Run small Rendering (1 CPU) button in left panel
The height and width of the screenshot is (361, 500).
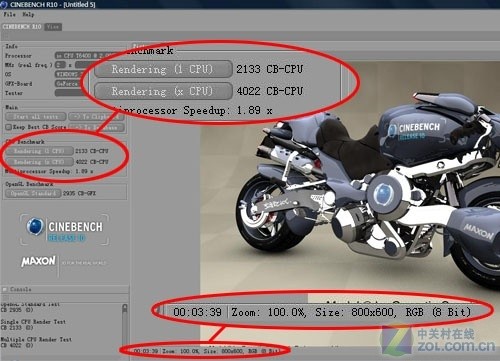pos(39,151)
